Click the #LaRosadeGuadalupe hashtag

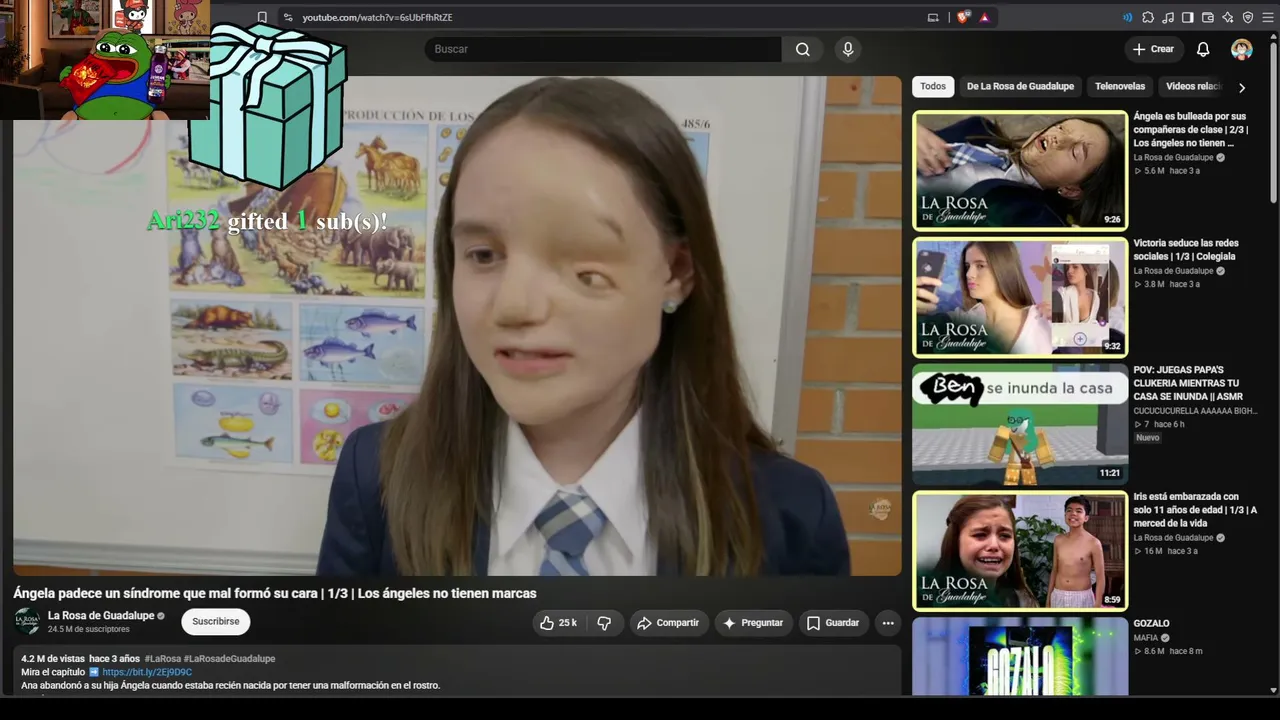point(229,659)
